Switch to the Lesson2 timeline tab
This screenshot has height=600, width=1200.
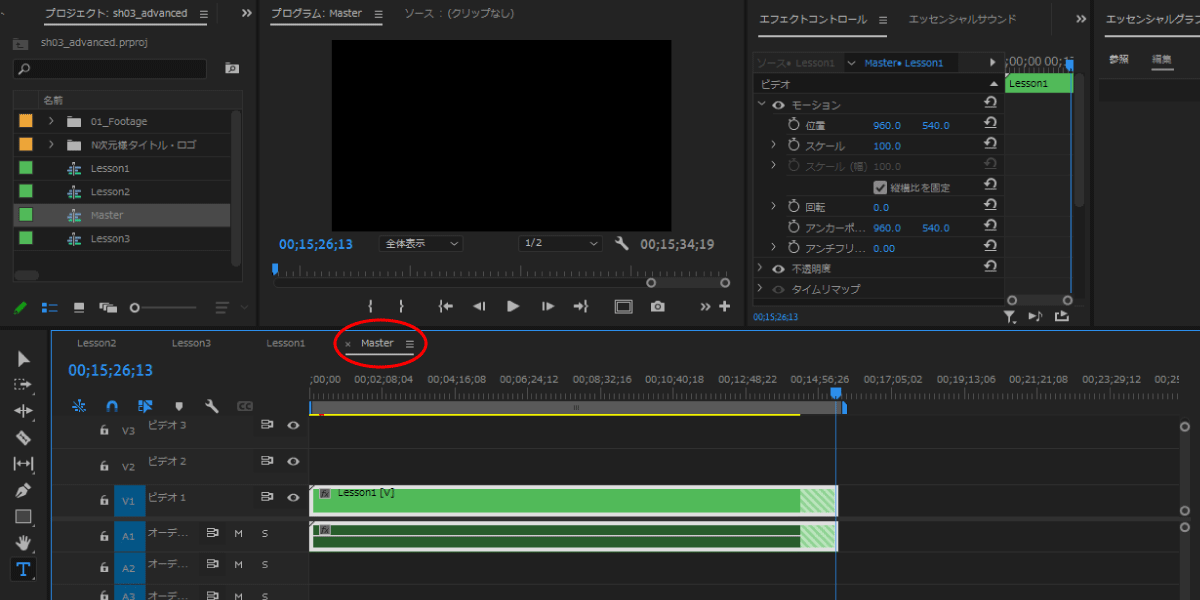[97, 343]
